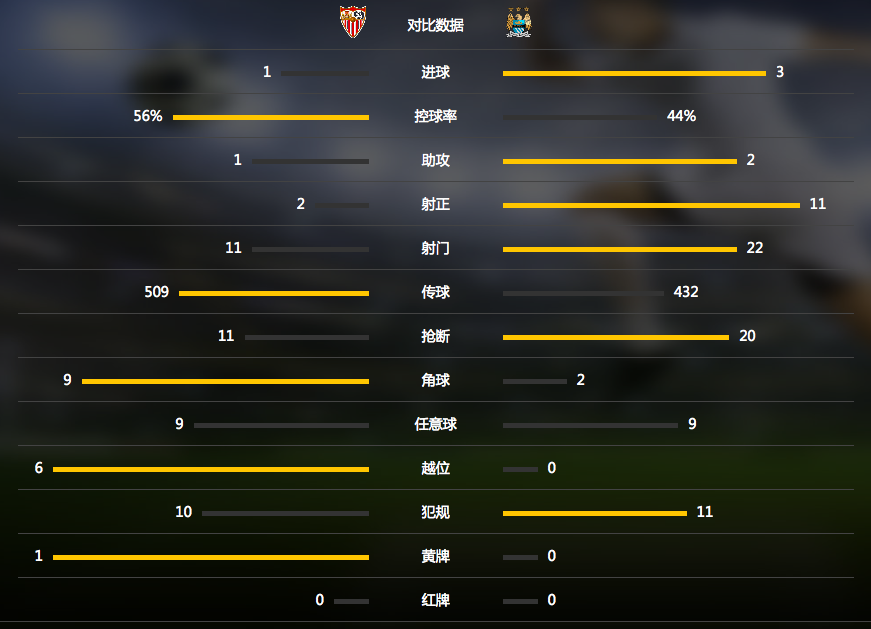Click the 越位 yellow bar showing 6
871x629 pixels.
click(x=211, y=470)
